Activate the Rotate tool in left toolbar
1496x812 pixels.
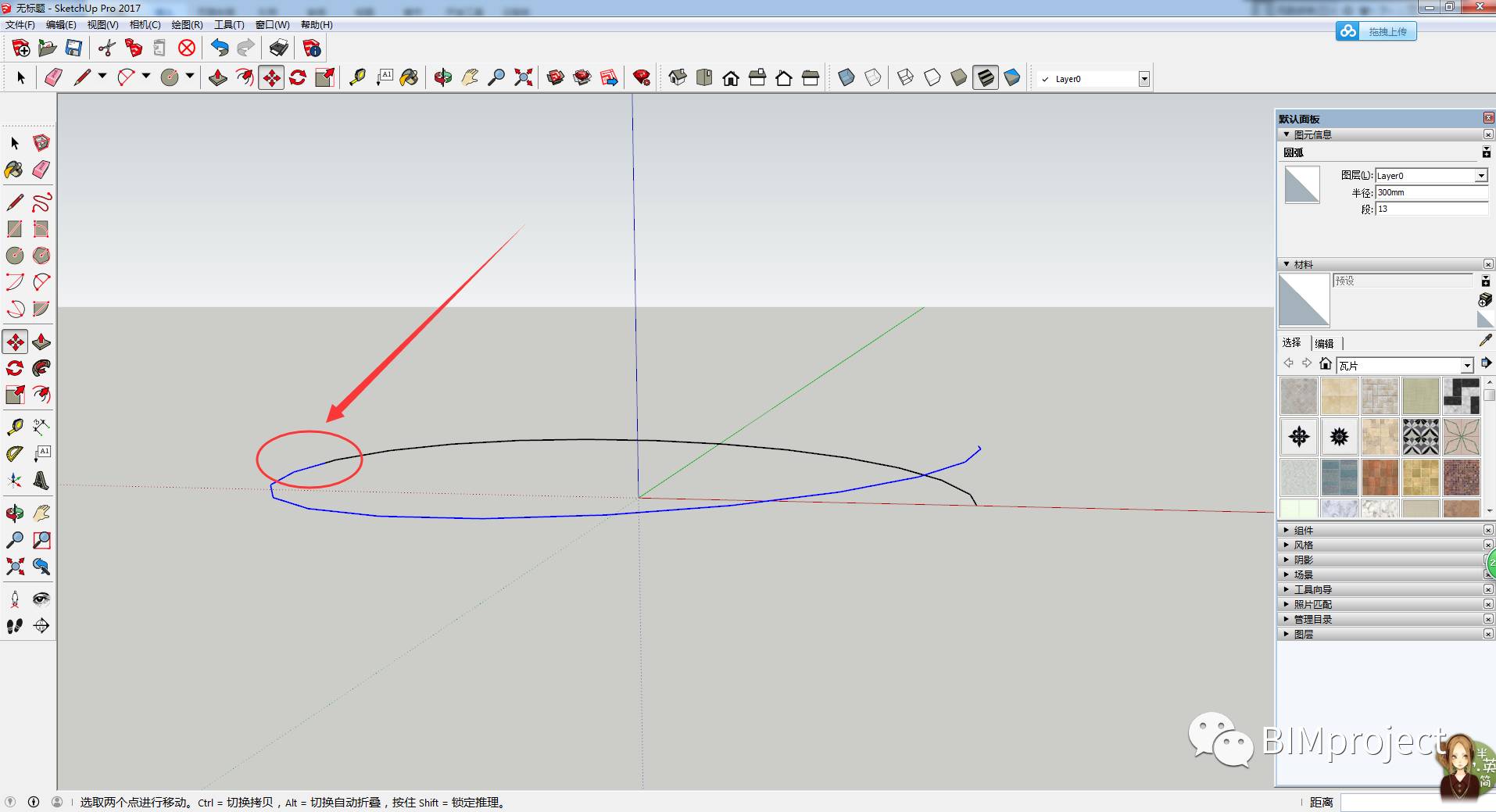(15, 368)
